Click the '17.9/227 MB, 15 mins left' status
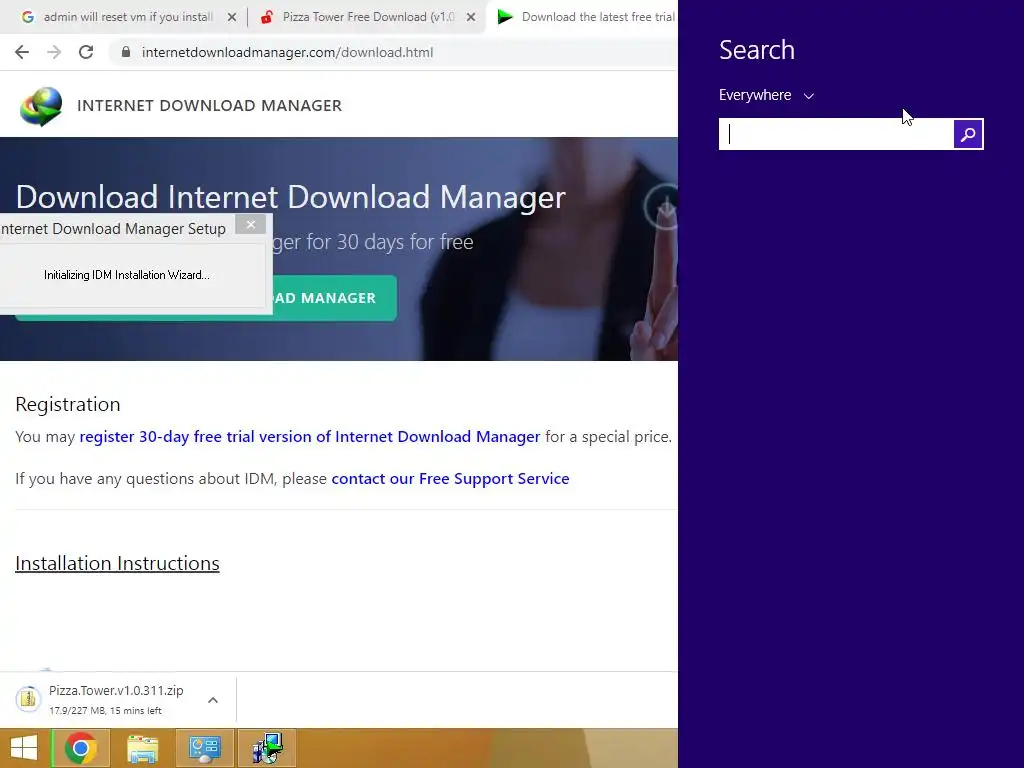The height and width of the screenshot is (768, 1024). coord(105,711)
